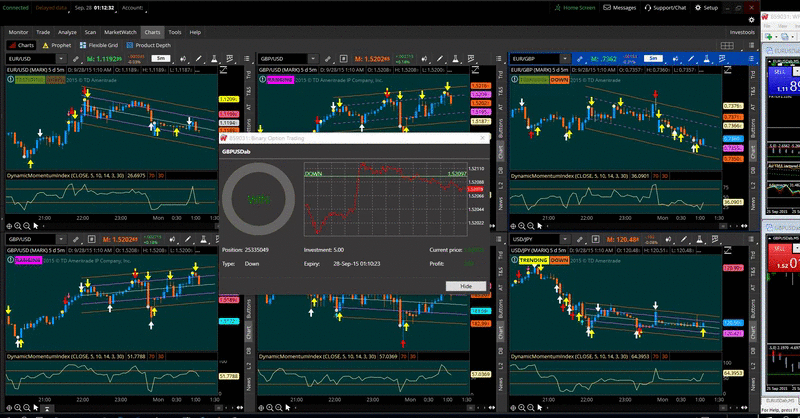Screen dimensions: 800x418
Task: Open the drawing tools pencil on EUR/USD chart
Action: click(198, 59)
